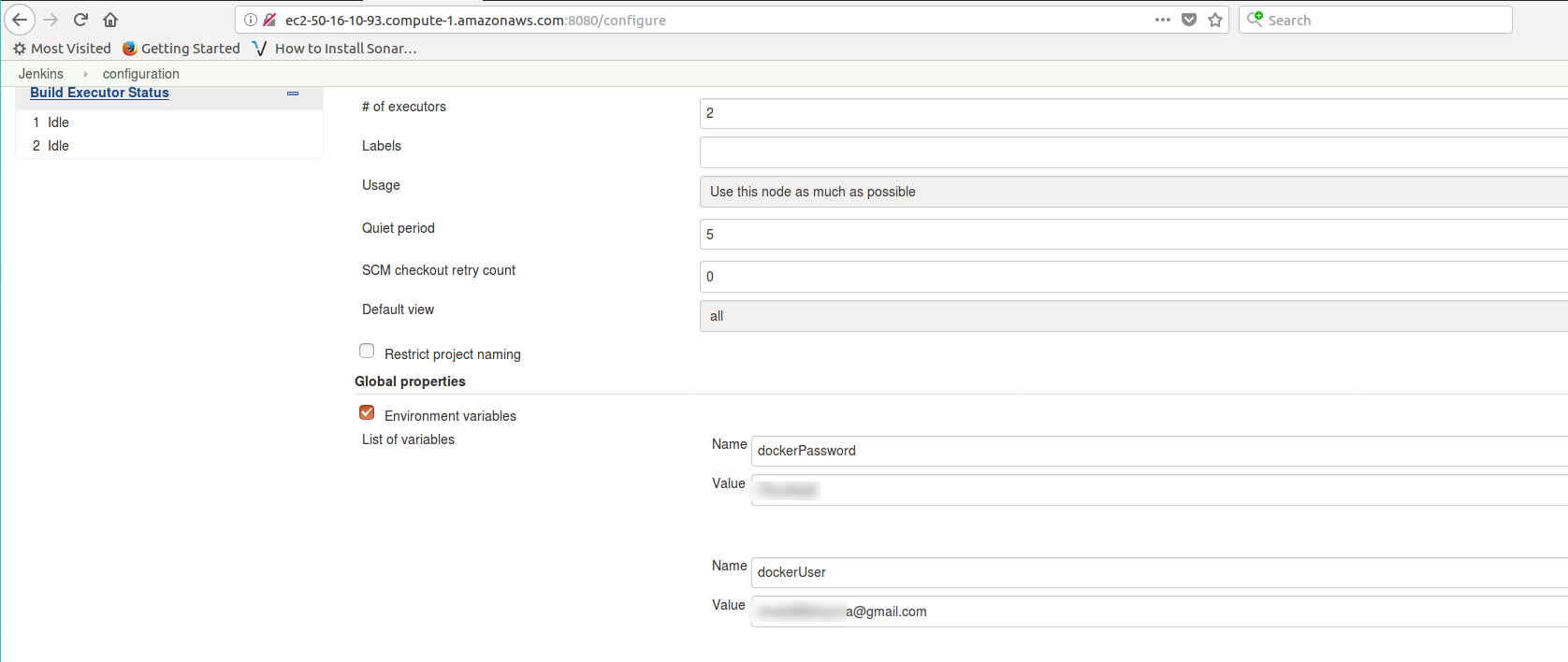Screen dimensions: 1568x662
Task: Click the List of variables label
Action: (x=408, y=439)
